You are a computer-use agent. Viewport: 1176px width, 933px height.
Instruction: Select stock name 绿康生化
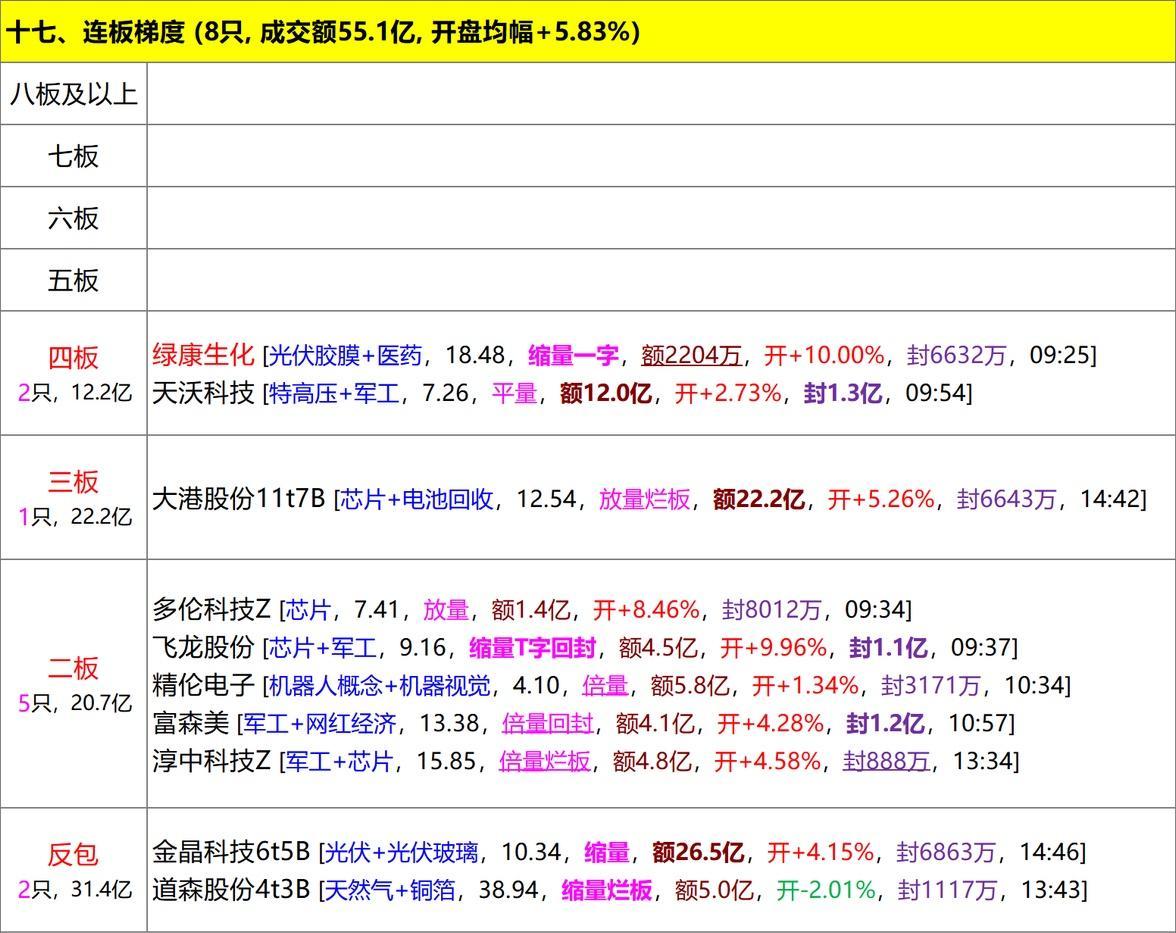coord(203,354)
